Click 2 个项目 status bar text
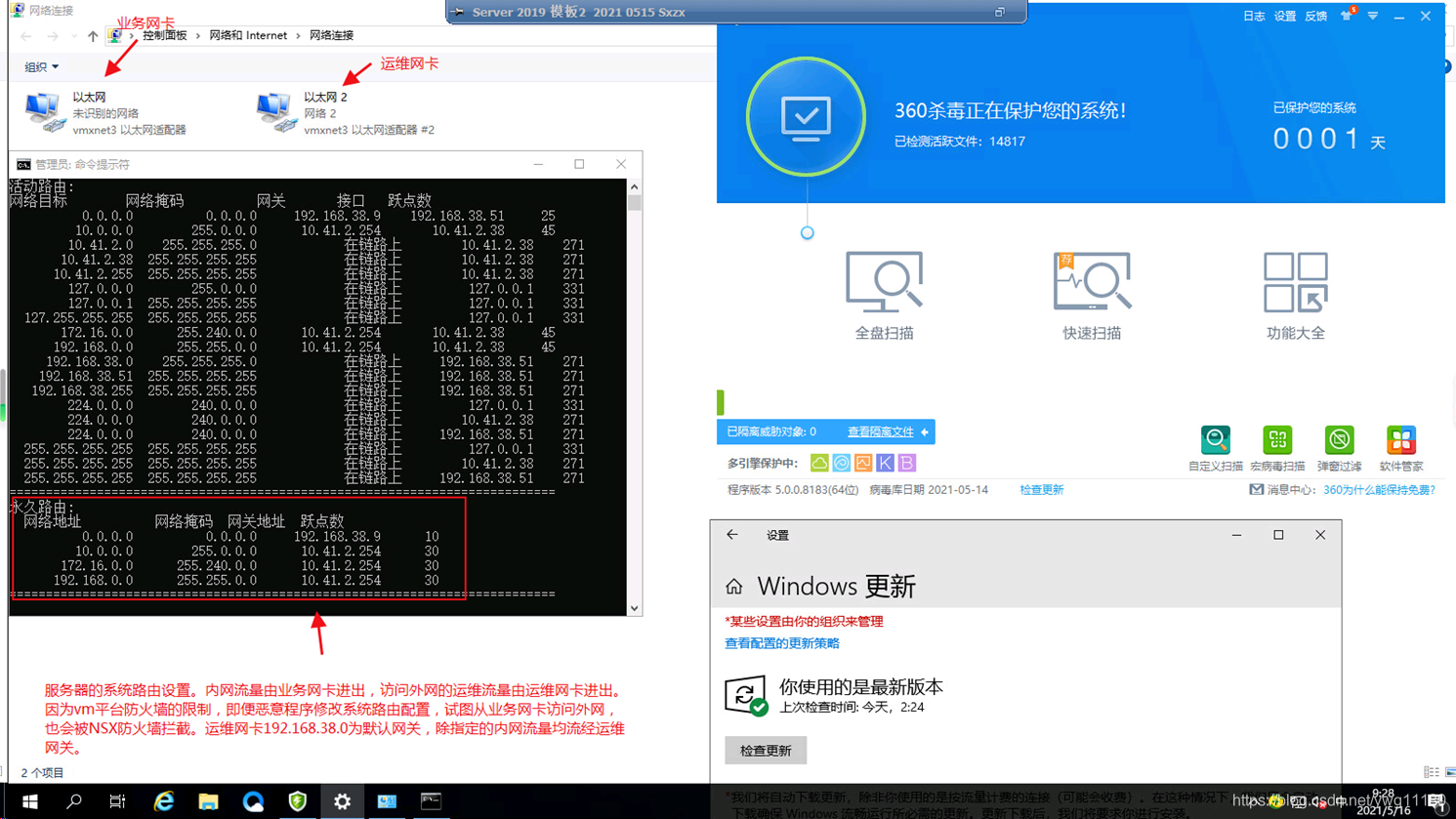Image resolution: width=1456 pixels, height=819 pixels. [x=42, y=773]
